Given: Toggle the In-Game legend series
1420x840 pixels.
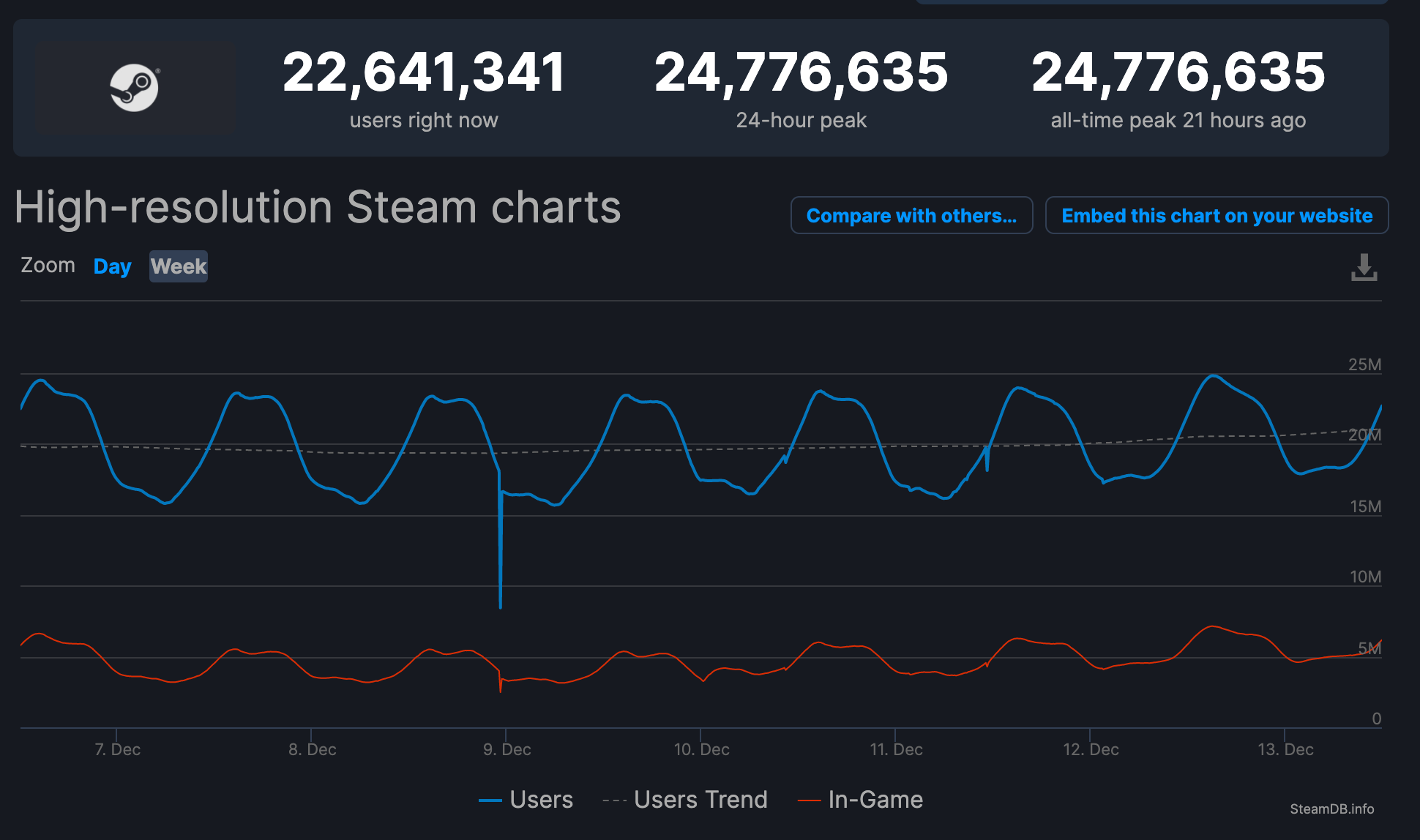Looking at the screenshot, I should click(860, 800).
